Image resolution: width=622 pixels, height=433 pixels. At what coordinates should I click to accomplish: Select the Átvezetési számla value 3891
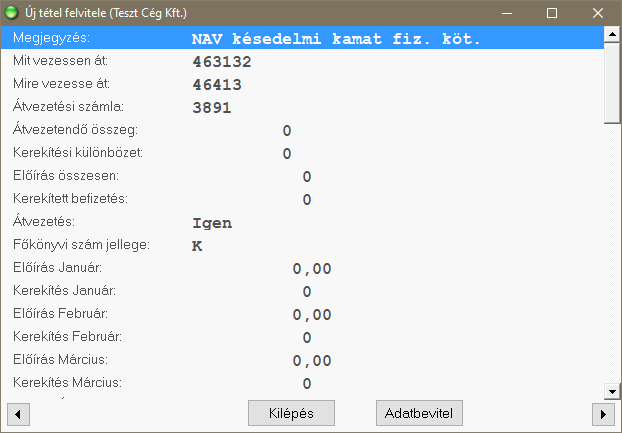pyautogui.click(x=212, y=108)
